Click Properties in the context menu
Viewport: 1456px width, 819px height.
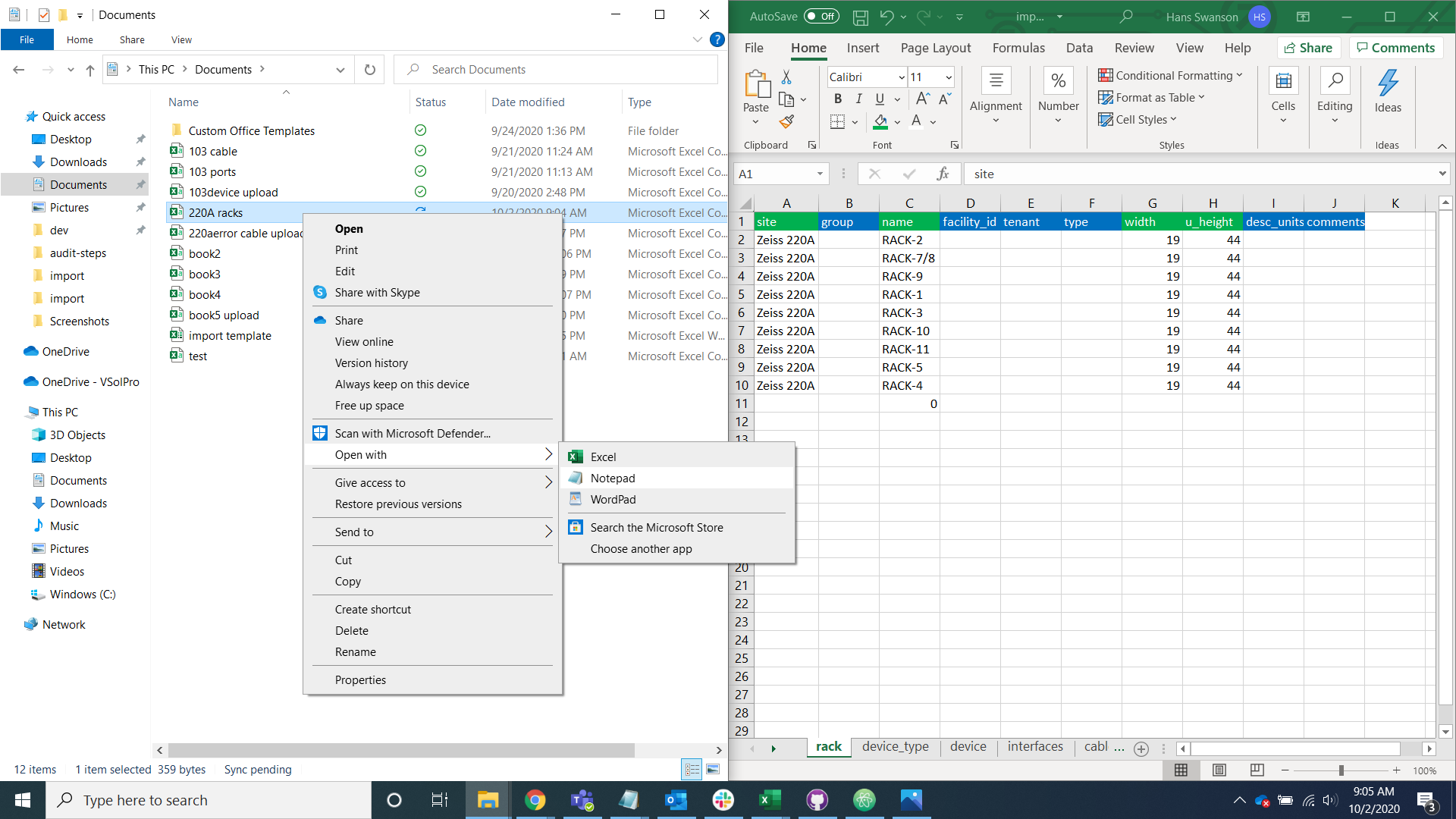tap(432, 680)
